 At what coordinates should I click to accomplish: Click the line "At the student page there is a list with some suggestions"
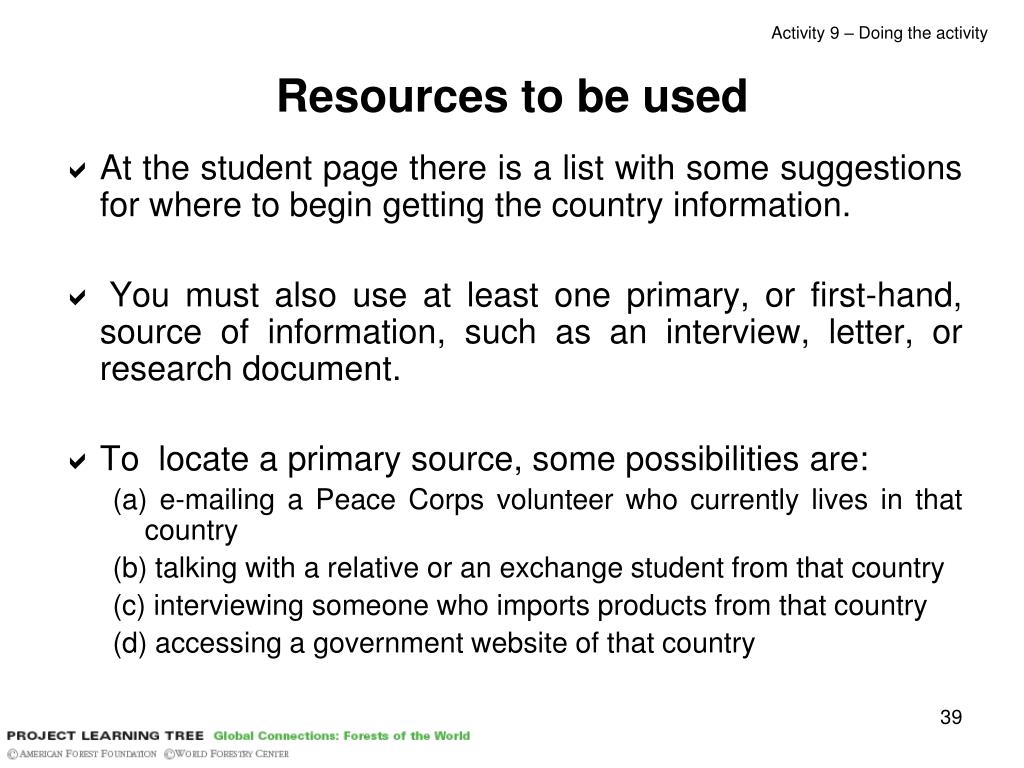(530, 168)
